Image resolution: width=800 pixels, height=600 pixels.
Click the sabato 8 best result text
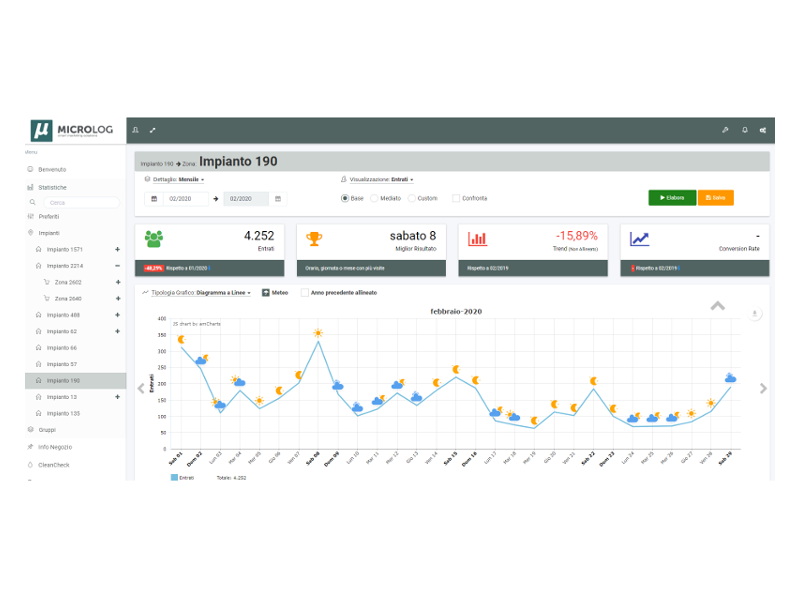413,236
